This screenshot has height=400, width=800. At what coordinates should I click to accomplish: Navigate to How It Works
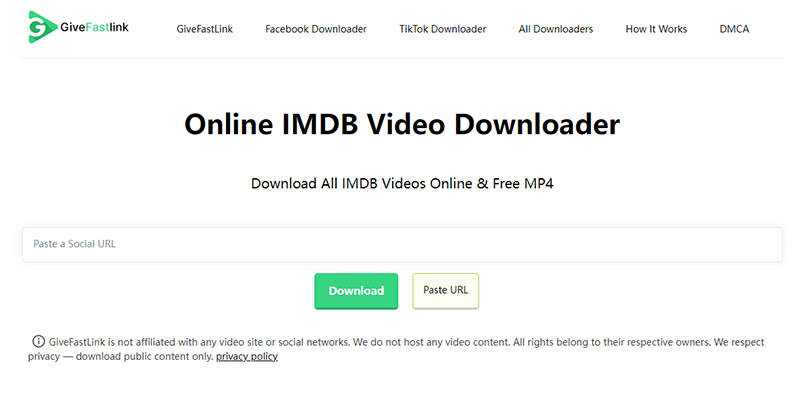(656, 29)
